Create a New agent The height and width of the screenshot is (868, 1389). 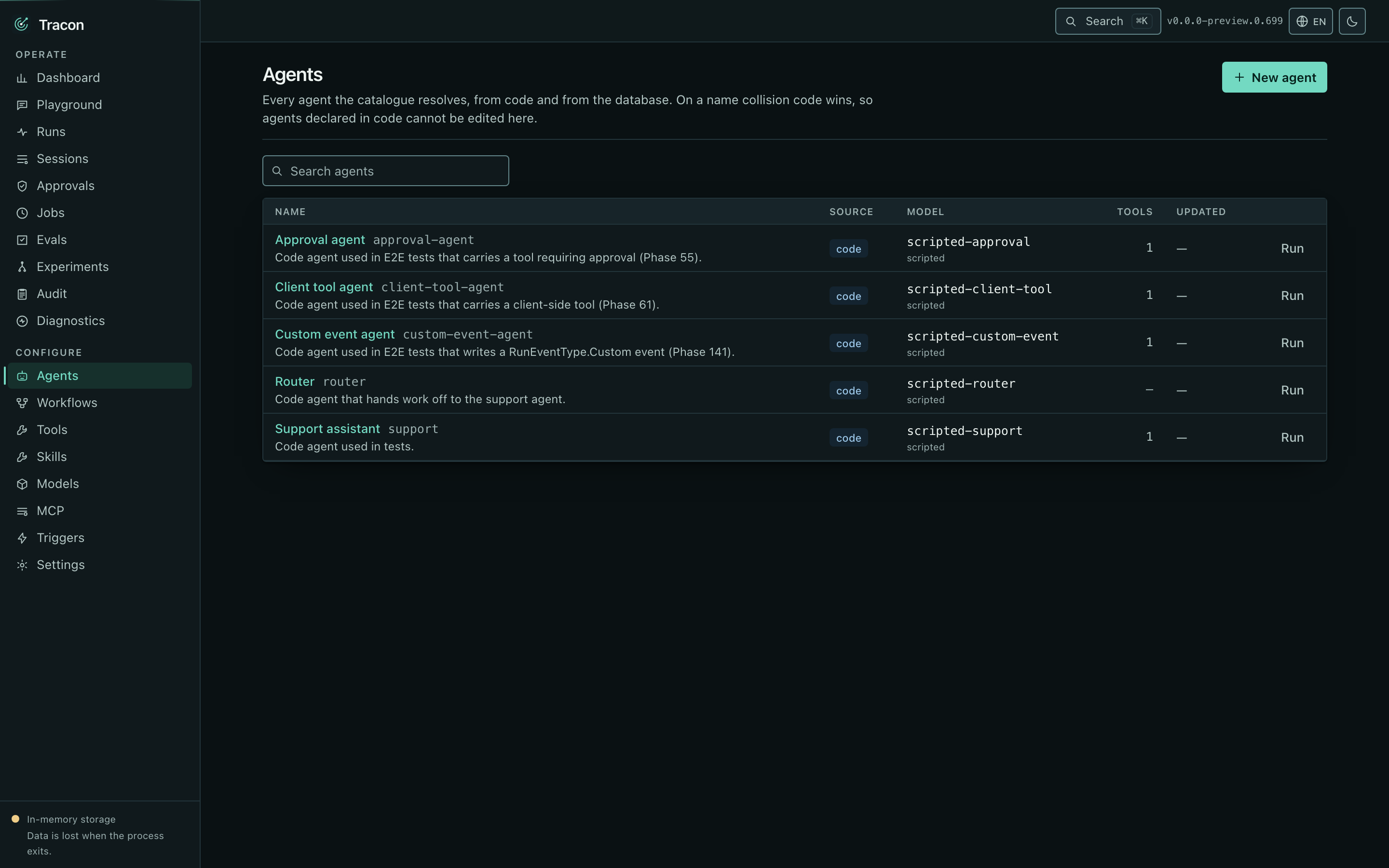(x=1274, y=77)
